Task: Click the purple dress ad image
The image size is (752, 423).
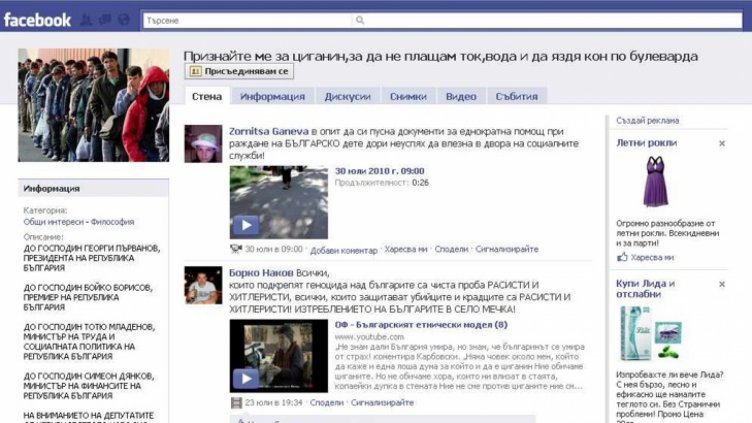Action: 655,182
